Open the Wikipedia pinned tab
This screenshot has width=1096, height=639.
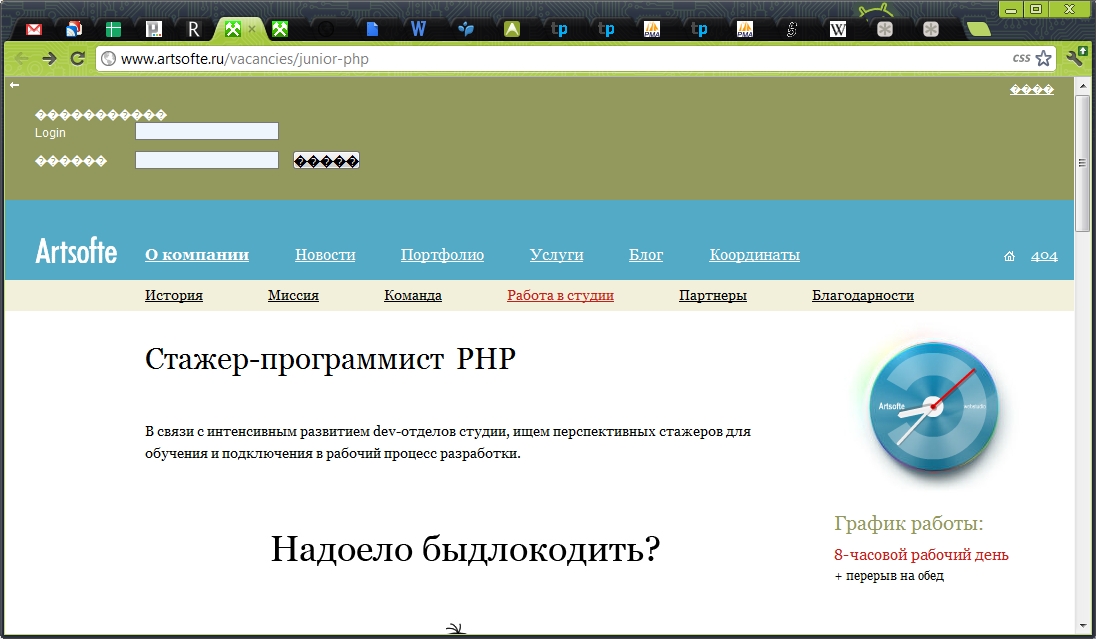click(x=837, y=29)
